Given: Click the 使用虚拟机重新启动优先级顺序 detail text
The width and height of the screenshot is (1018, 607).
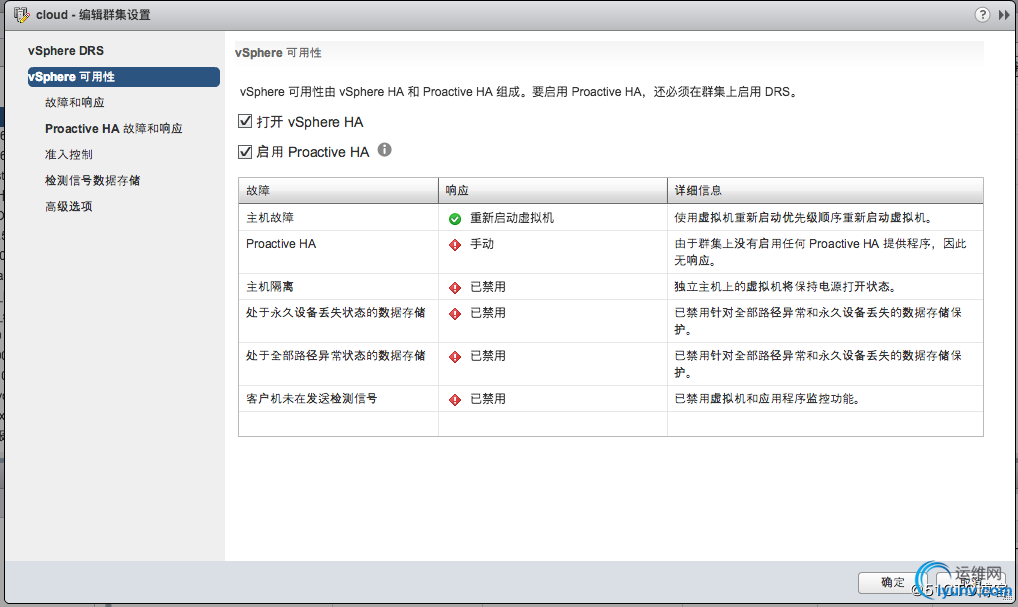Looking at the screenshot, I should tap(804, 218).
